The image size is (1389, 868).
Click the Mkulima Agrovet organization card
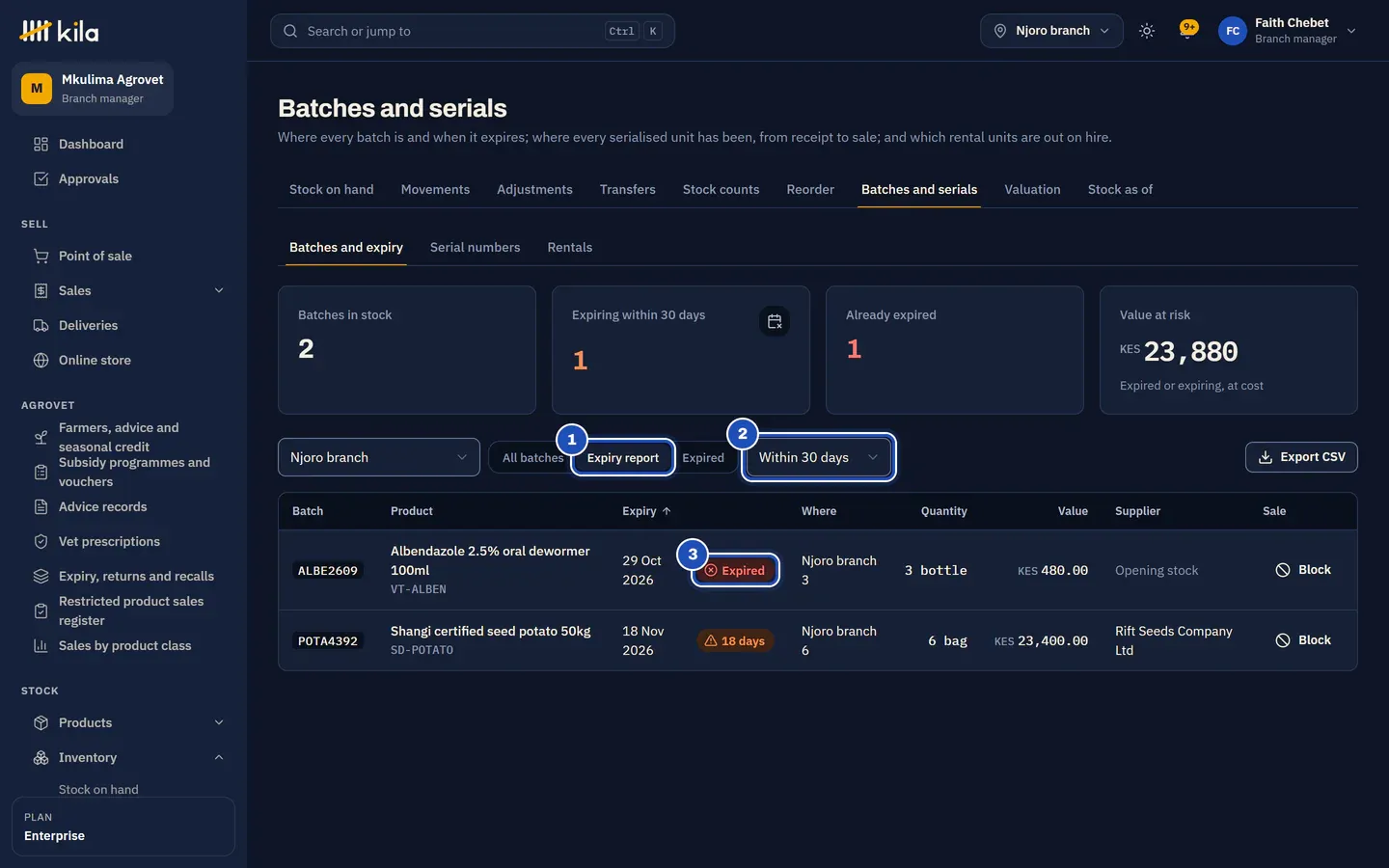tap(93, 89)
